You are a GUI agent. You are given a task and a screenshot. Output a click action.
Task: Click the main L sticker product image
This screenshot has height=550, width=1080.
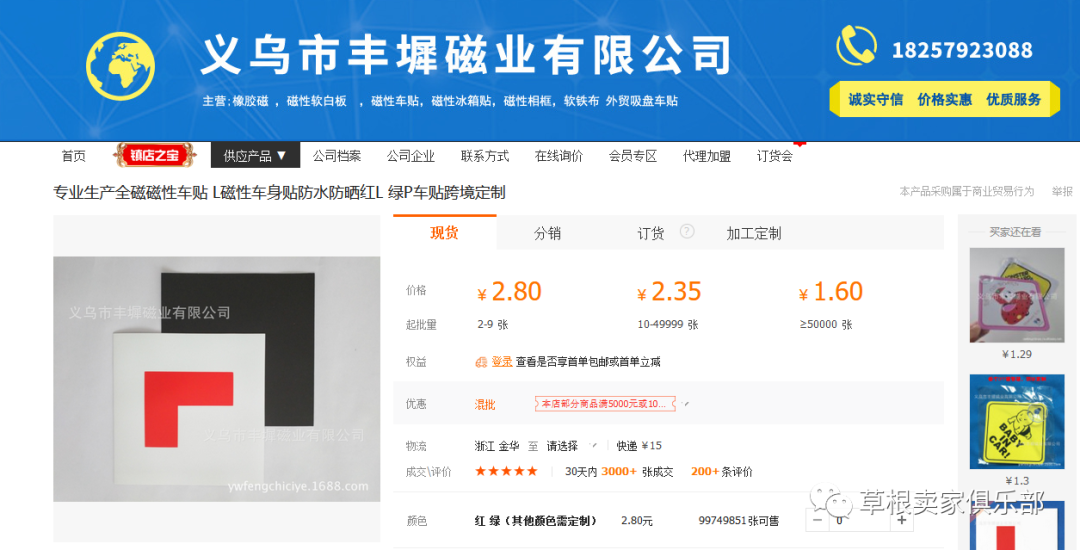tap(217, 379)
